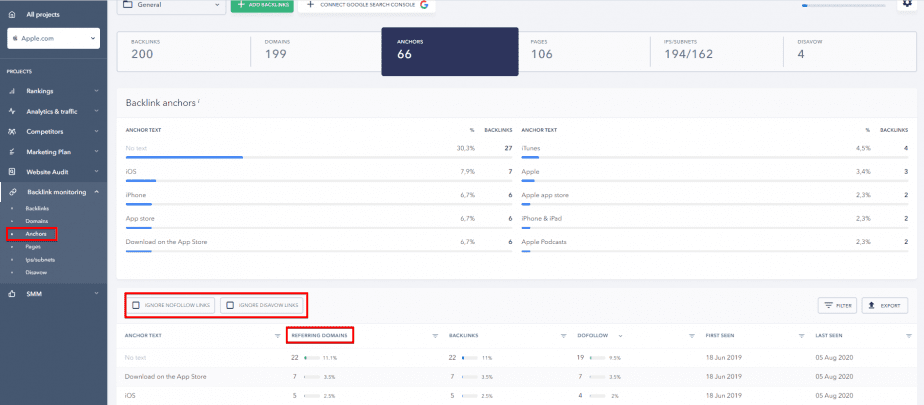The image size is (924, 405).
Task: Open Ips/subnets in sidebar submenu
Action: point(40,259)
